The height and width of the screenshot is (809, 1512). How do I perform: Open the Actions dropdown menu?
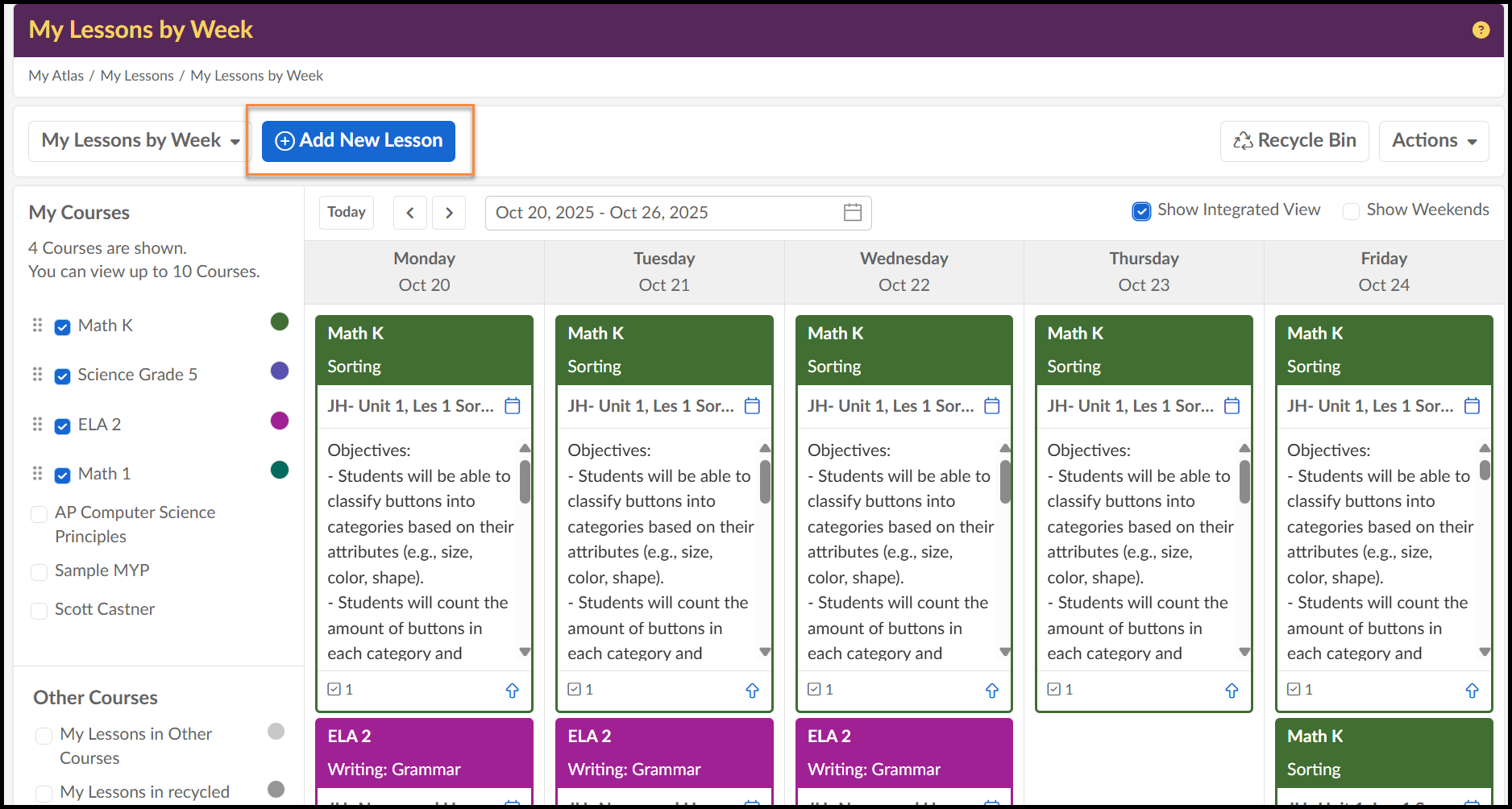[x=1433, y=141]
